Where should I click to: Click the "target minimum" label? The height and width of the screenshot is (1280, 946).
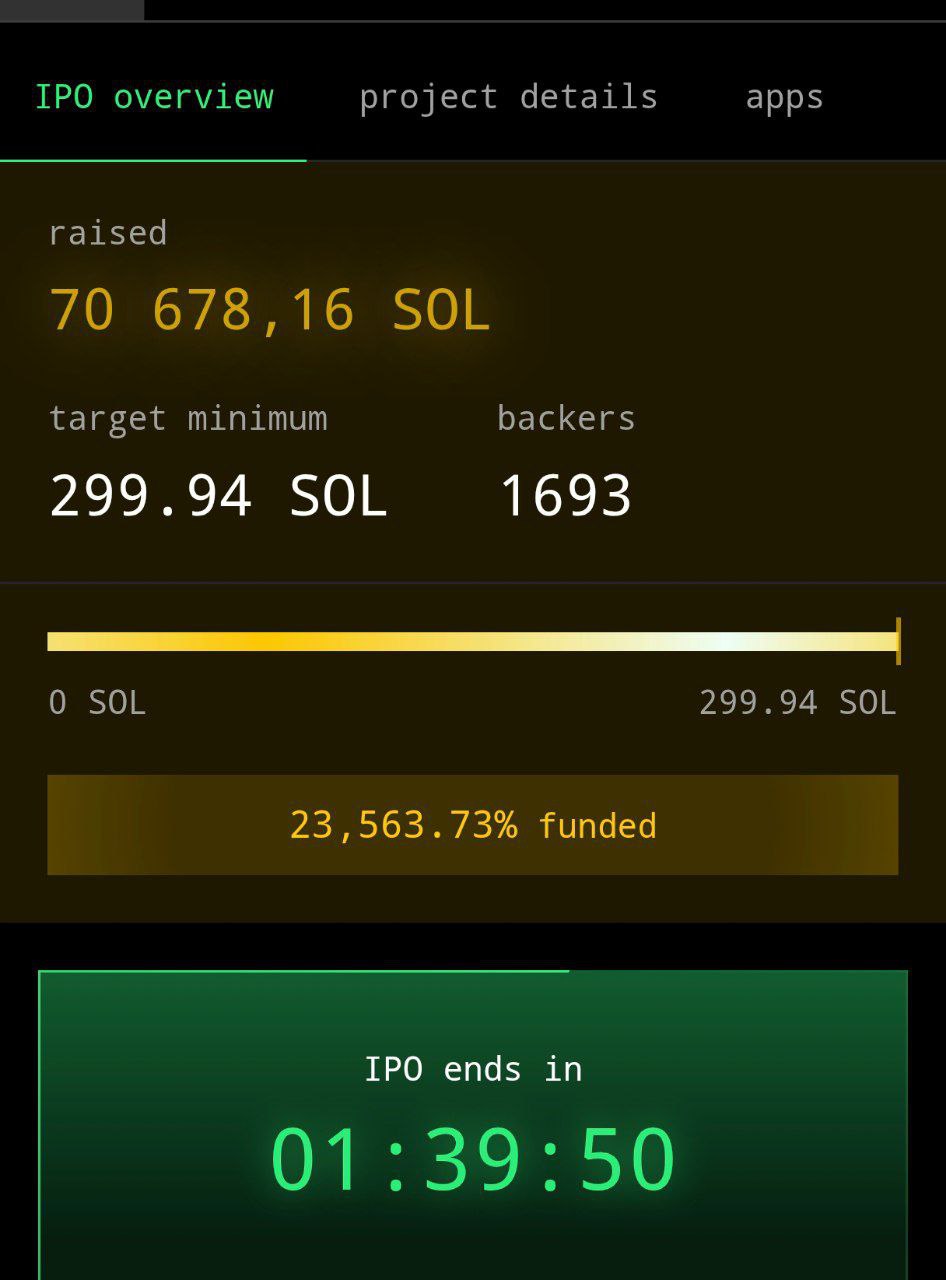pos(188,418)
